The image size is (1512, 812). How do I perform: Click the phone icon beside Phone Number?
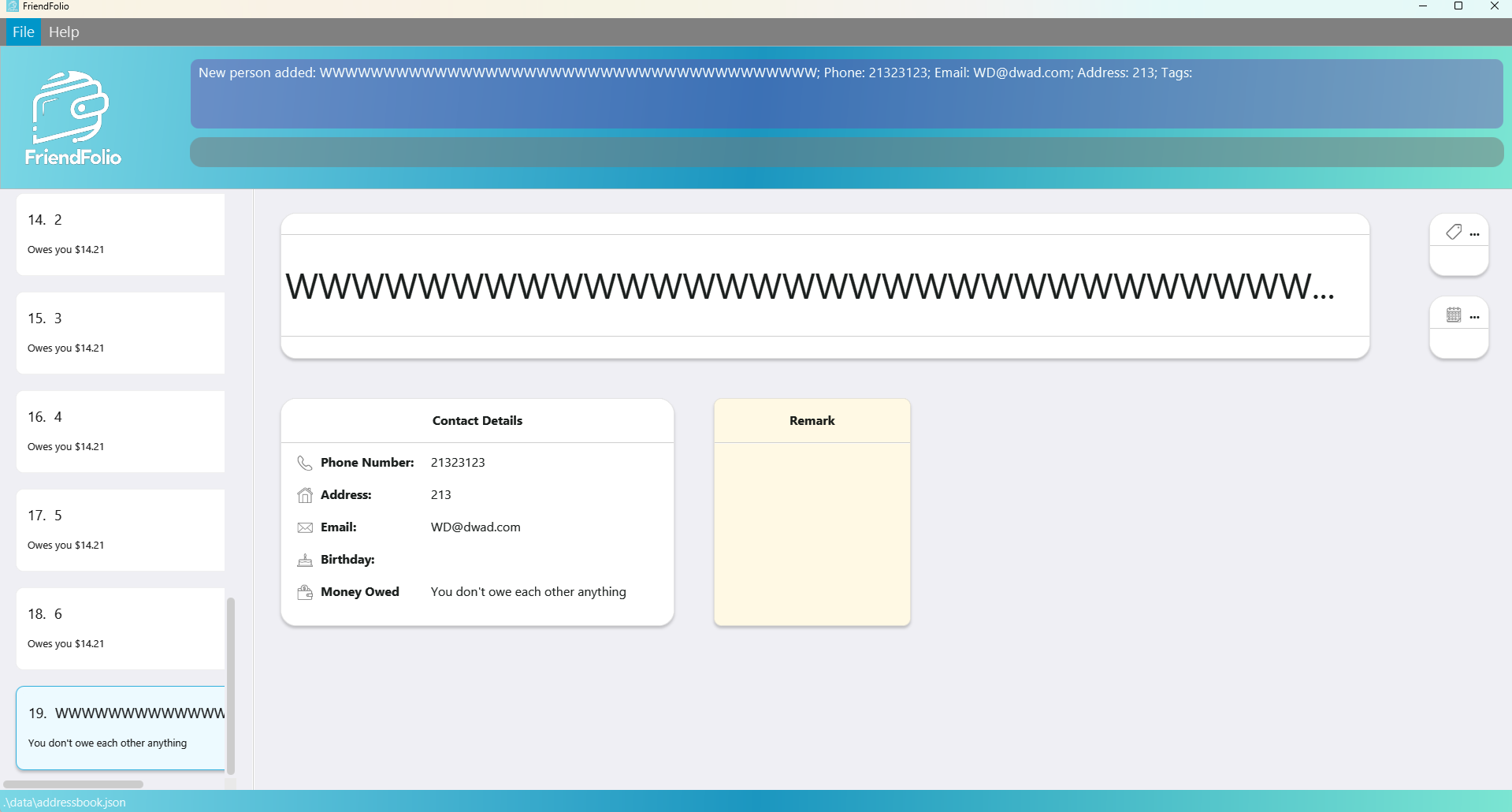click(305, 463)
